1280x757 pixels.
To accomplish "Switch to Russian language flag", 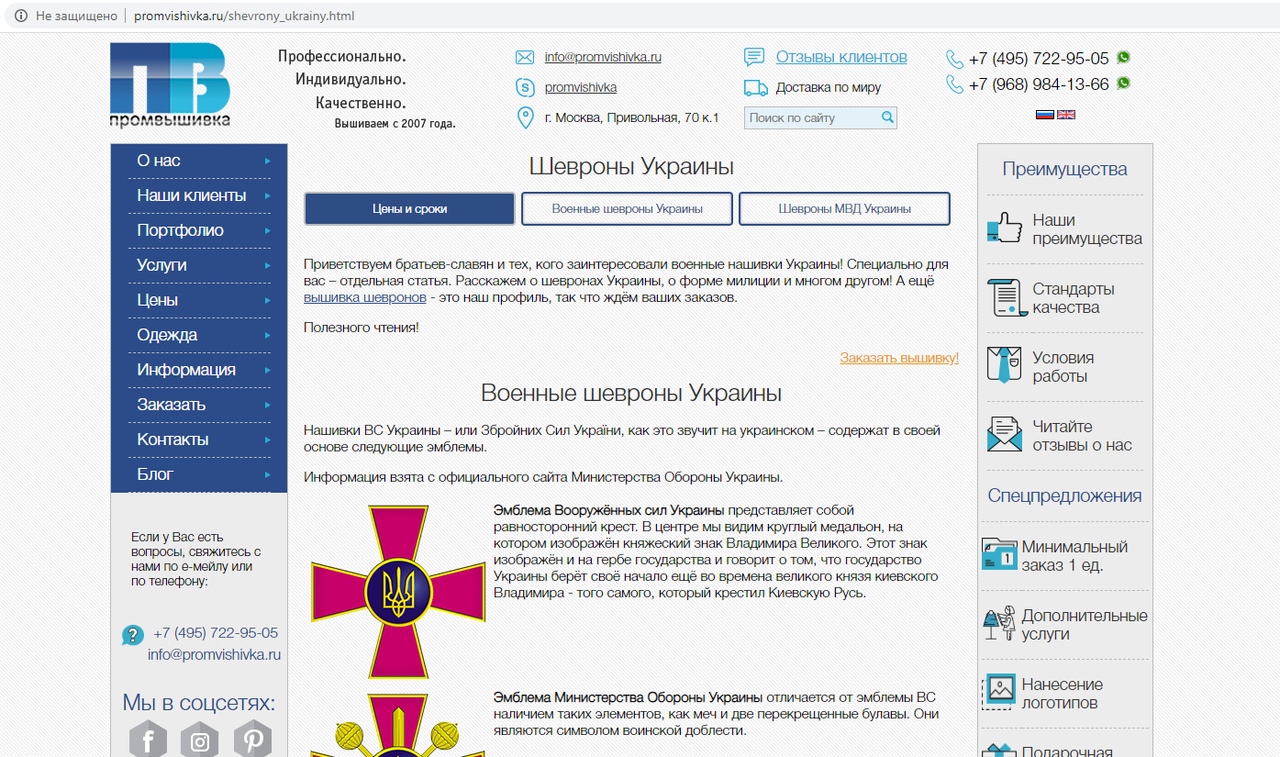I will pyautogui.click(x=1045, y=114).
